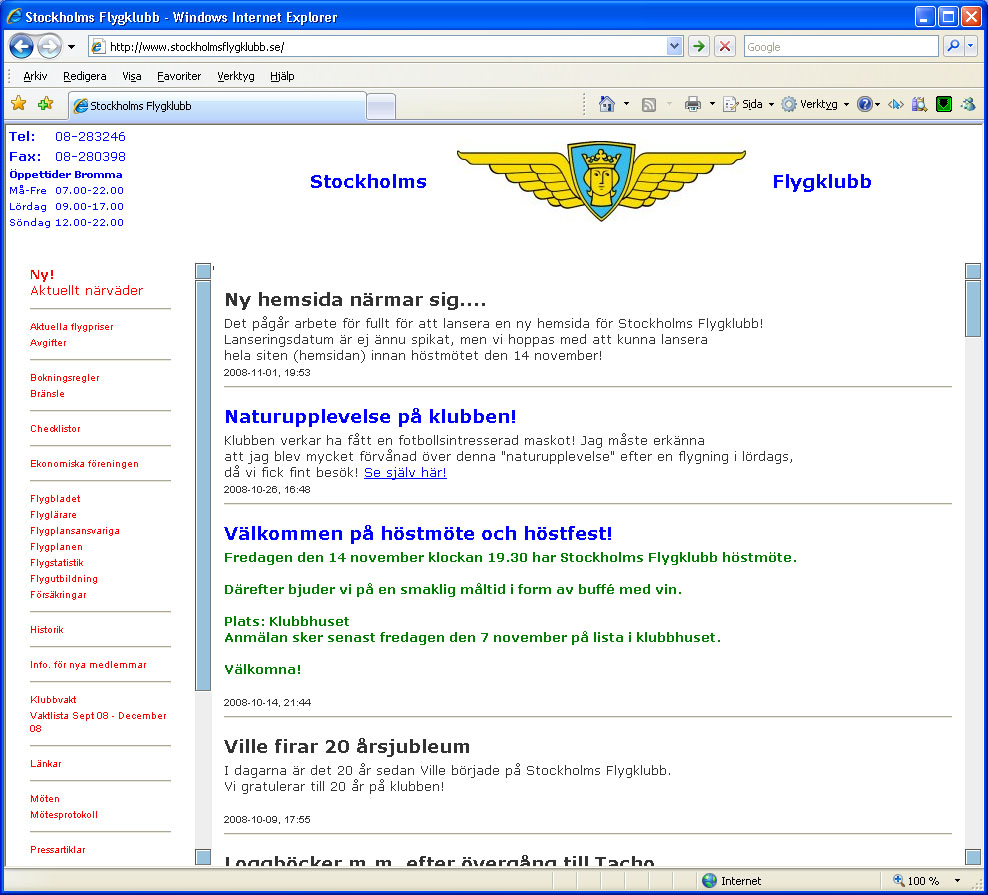Expand the address bar history dropdown
Viewport: 988px width, 895px height.
pyautogui.click(x=674, y=47)
